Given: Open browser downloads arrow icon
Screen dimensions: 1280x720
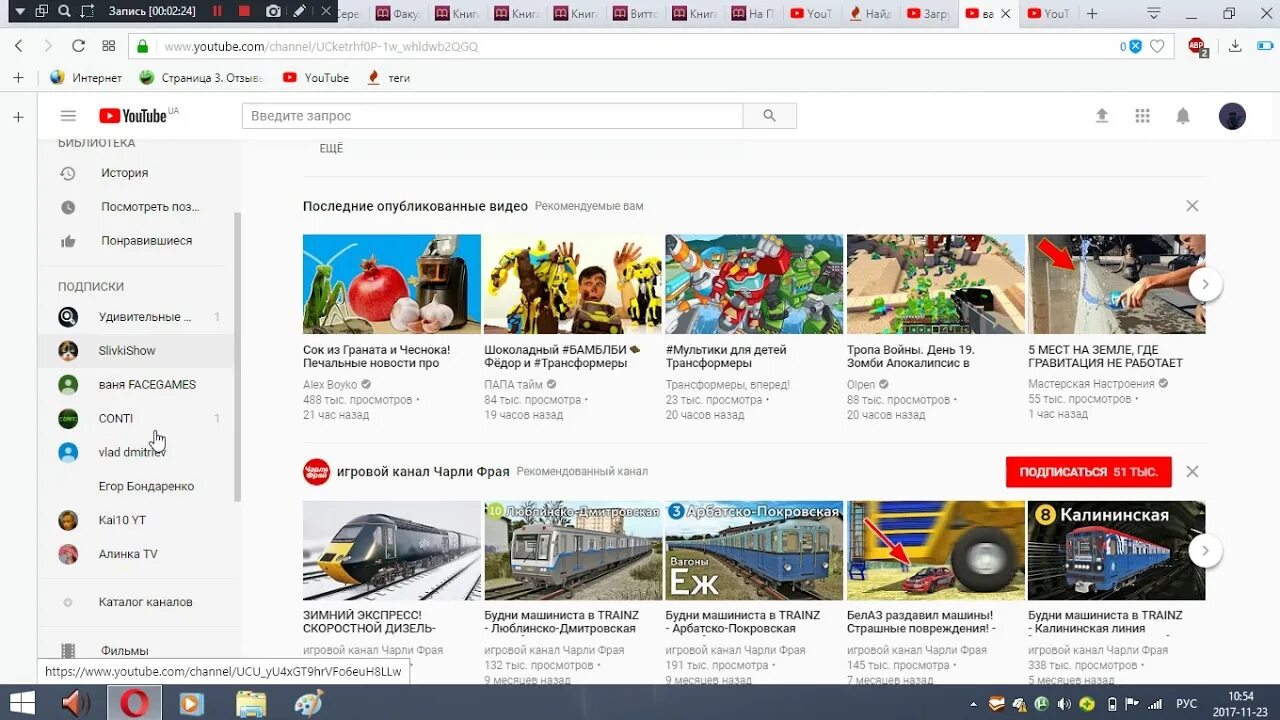Looking at the screenshot, I should point(1235,46).
